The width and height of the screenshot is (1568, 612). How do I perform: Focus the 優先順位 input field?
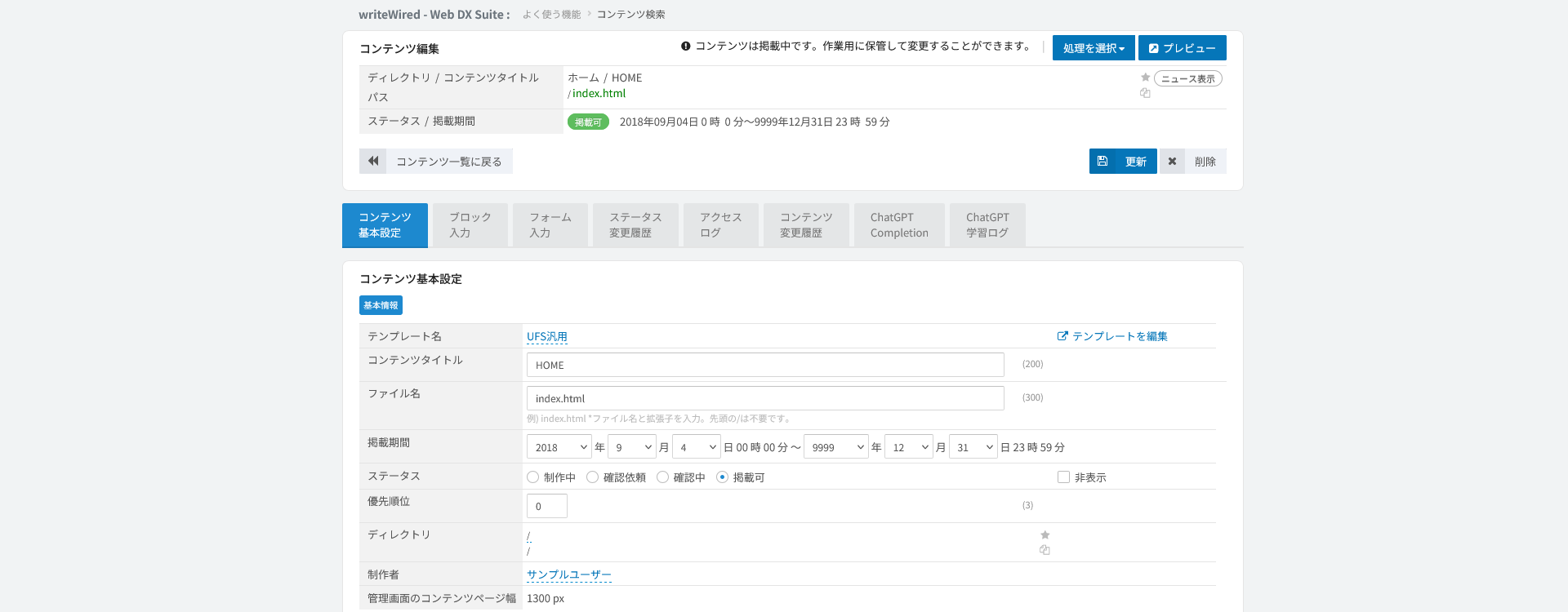(547, 506)
